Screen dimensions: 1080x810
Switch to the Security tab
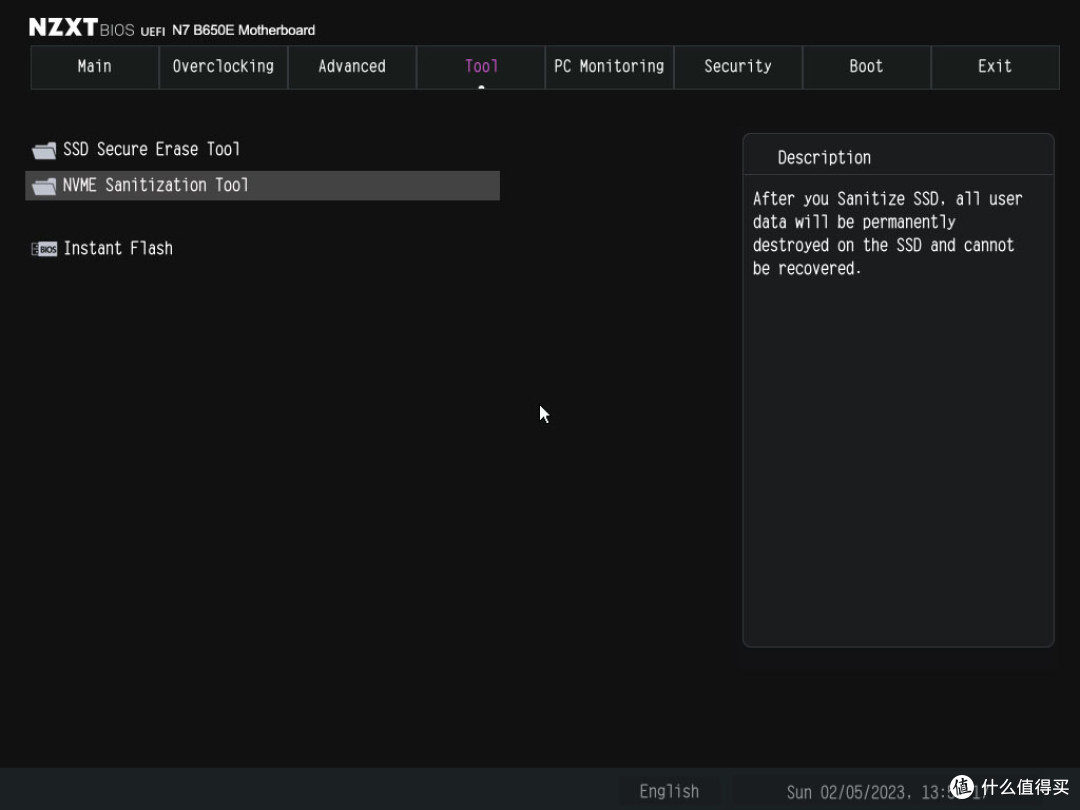[738, 67]
